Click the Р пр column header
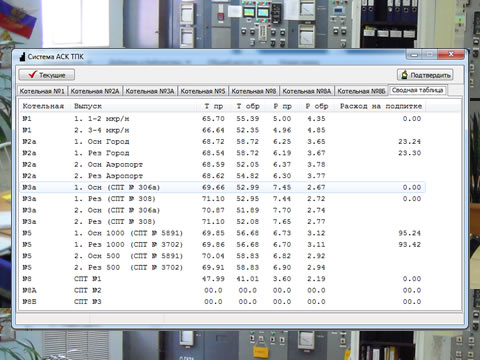 tap(282, 106)
